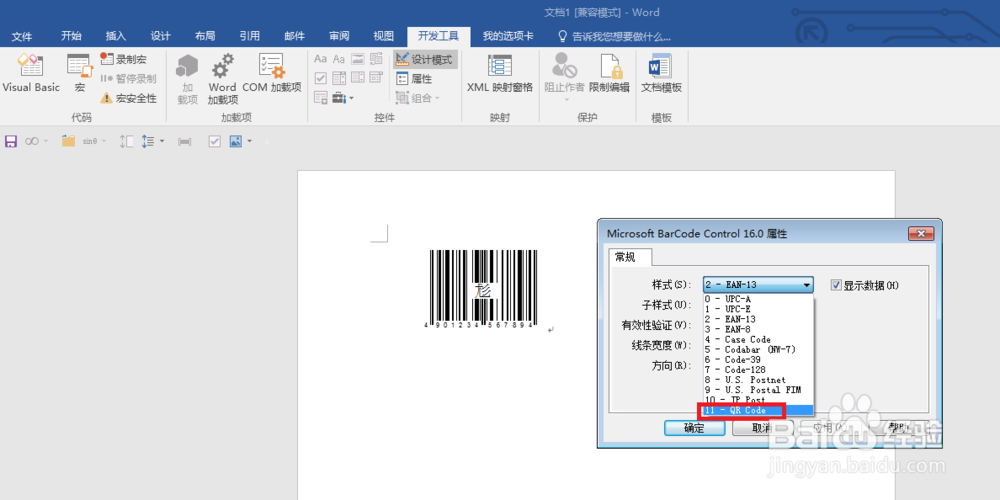Open control 属性 properties
Viewport: 1000px width, 500px height.
tap(414, 78)
